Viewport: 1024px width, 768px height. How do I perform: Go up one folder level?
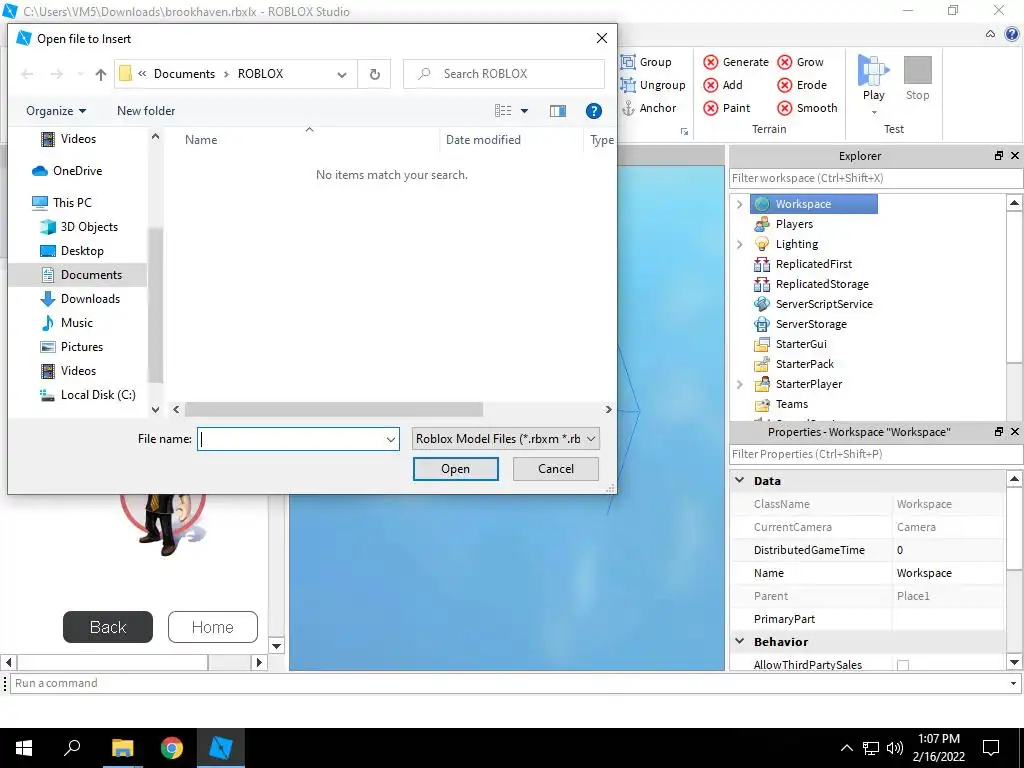(101, 74)
